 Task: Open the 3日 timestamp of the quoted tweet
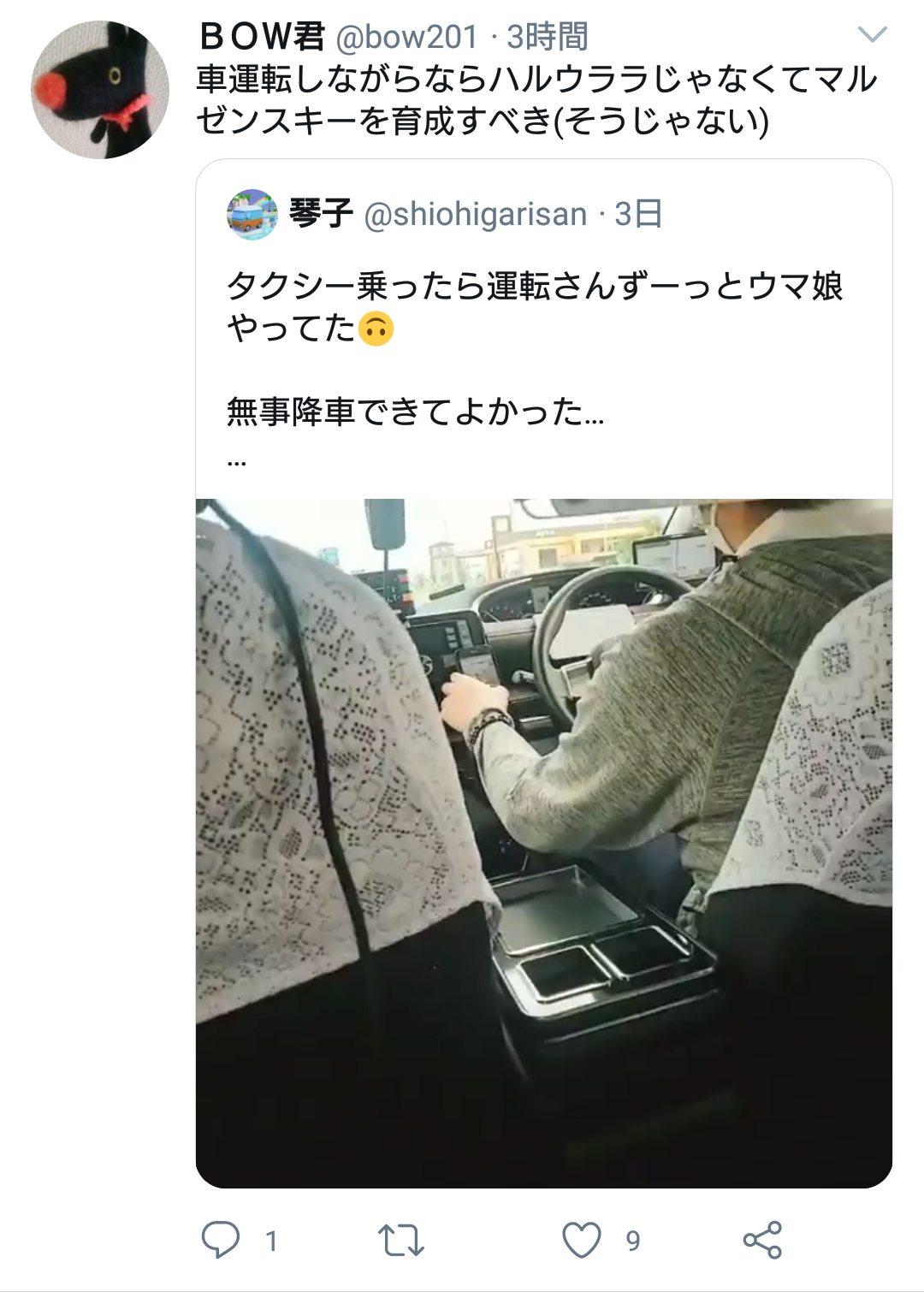point(638,214)
